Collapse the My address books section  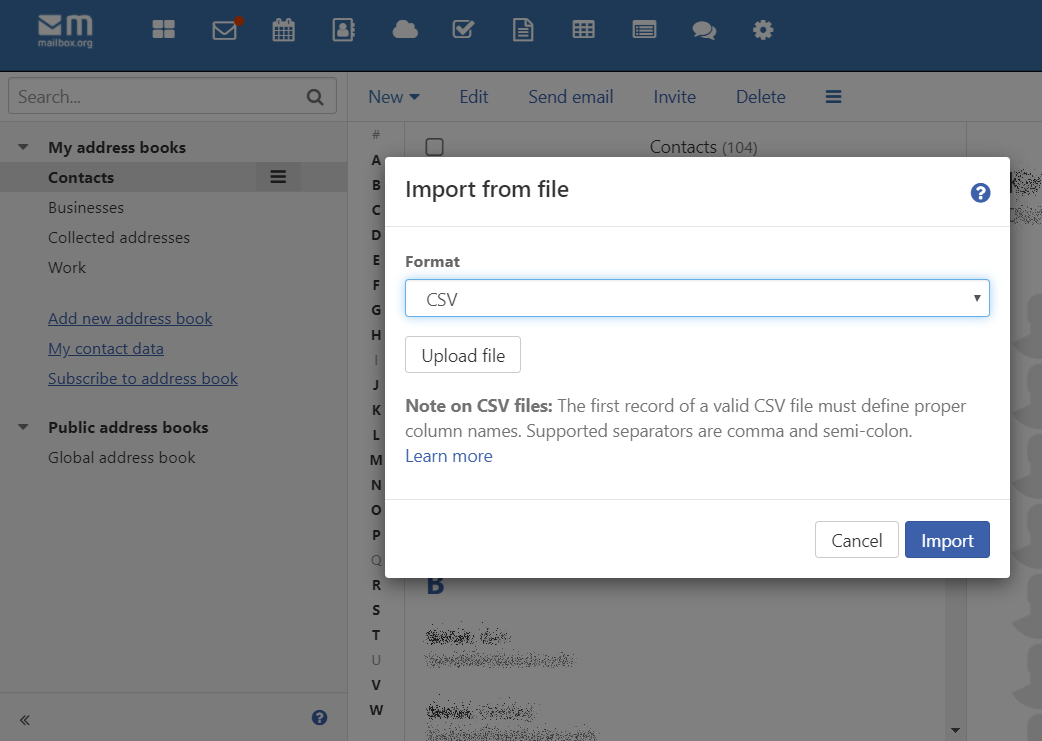[x=23, y=148]
